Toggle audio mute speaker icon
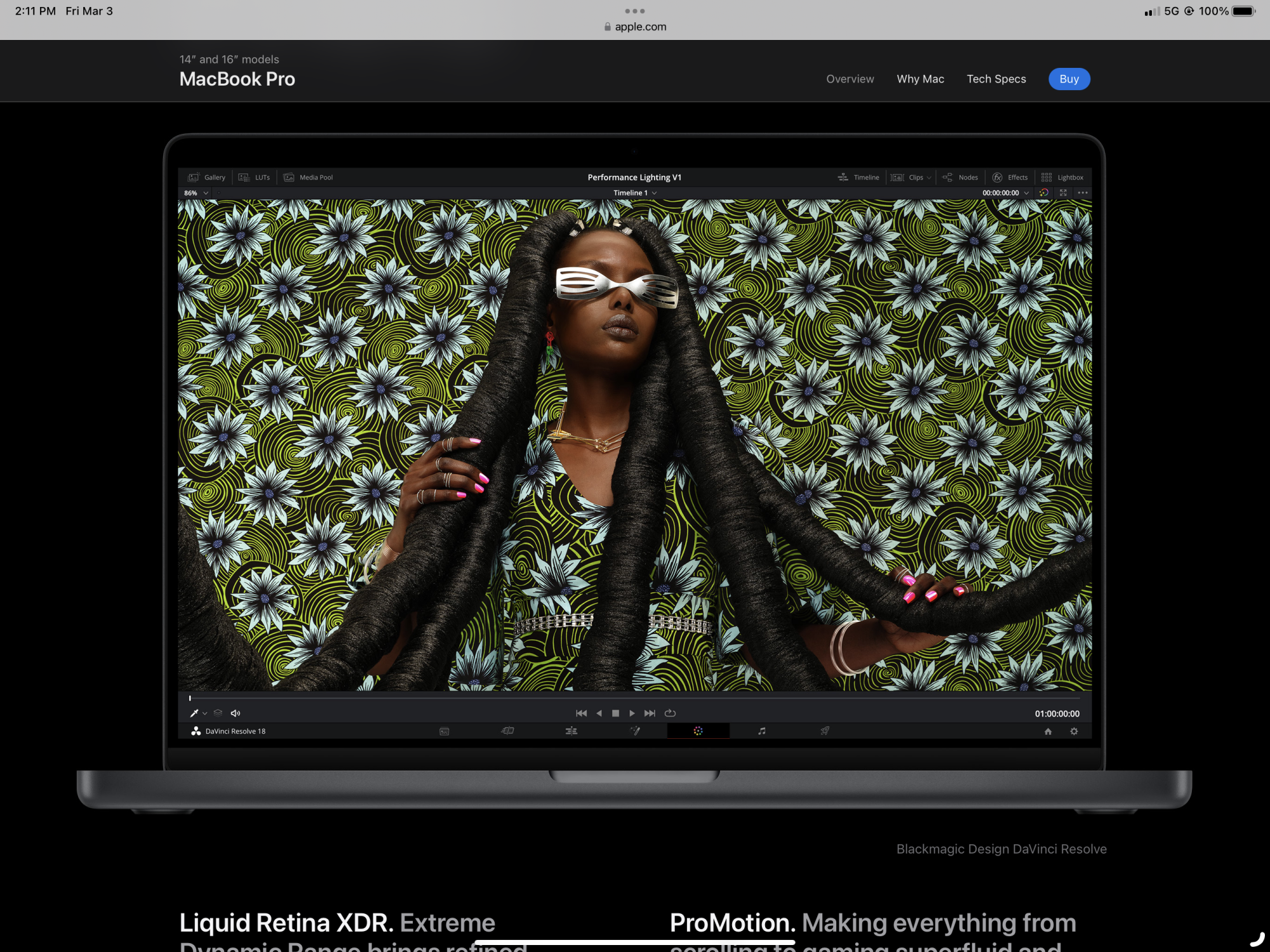 tap(235, 713)
